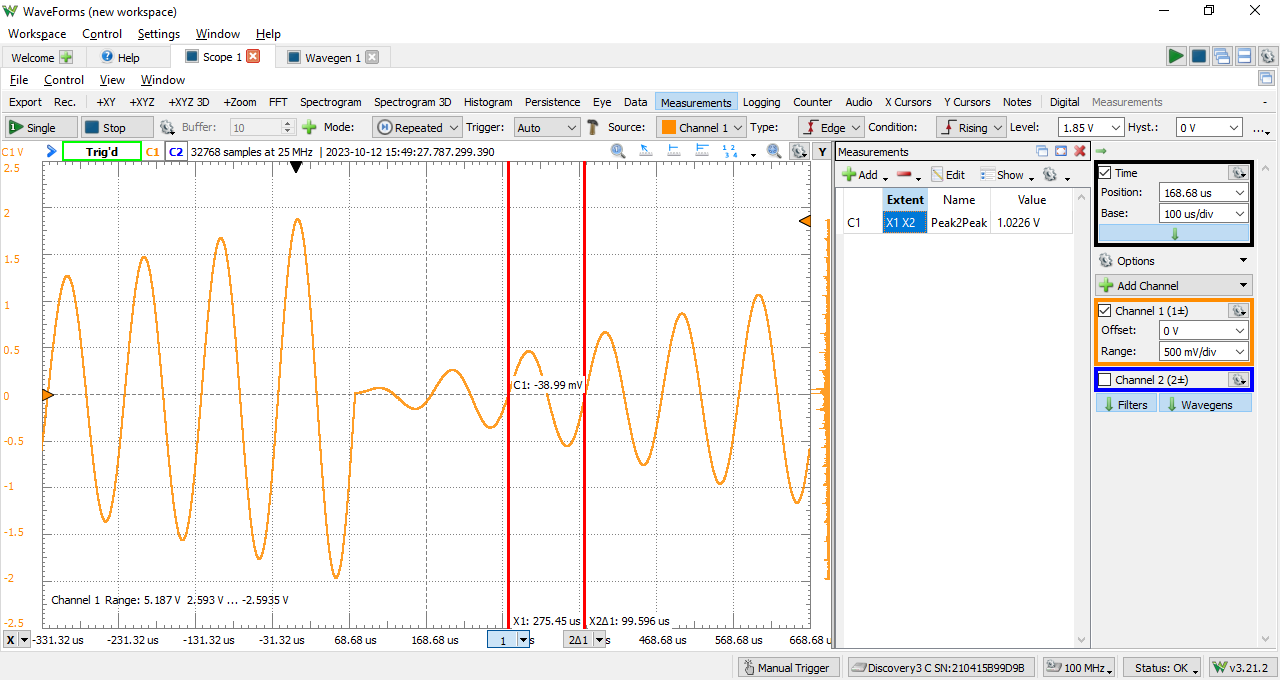Select the zoom-to-point magnifier icon
This screenshot has height=680, width=1280.
coord(617,151)
